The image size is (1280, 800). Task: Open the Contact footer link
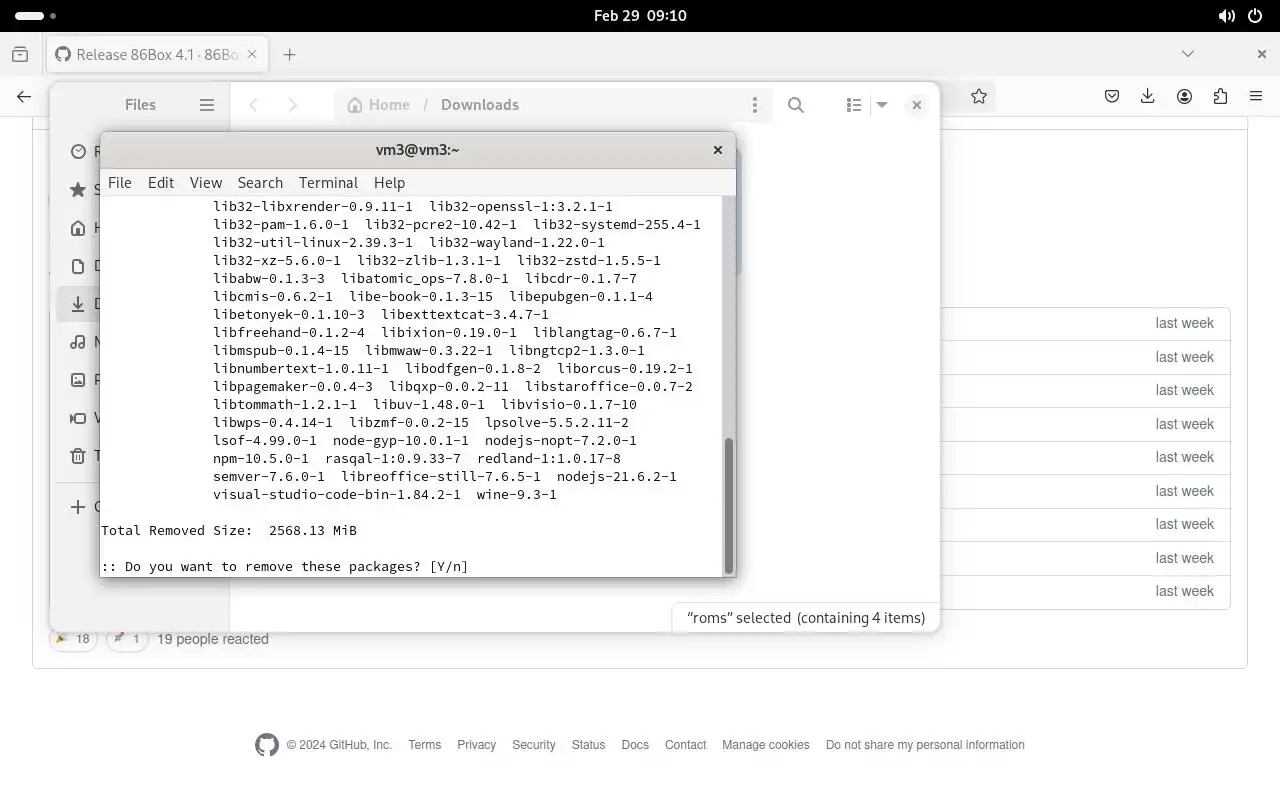(685, 745)
